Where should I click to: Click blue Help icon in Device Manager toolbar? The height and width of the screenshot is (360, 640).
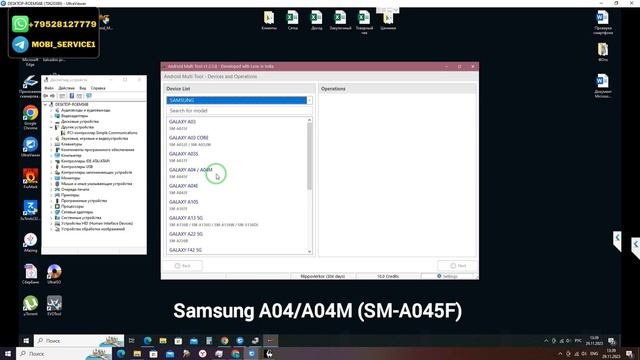(x=71, y=96)
